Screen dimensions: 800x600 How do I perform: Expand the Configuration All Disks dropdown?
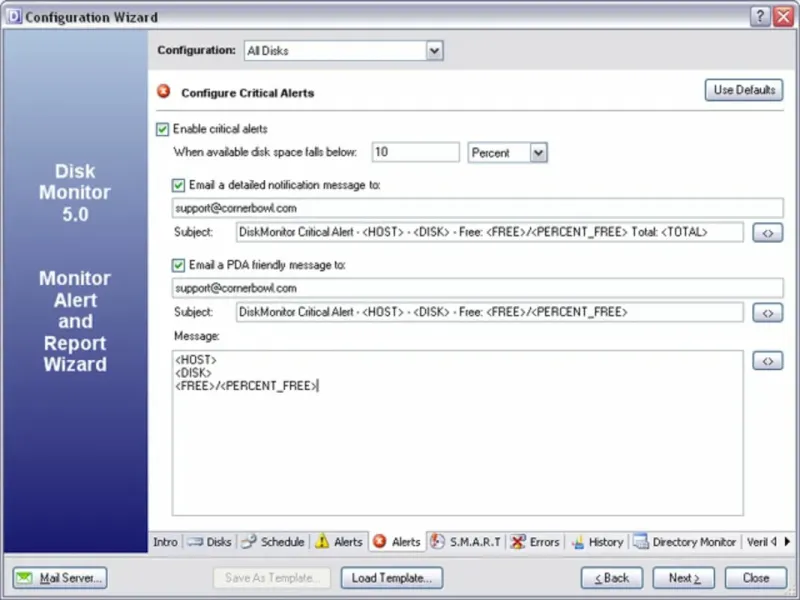click(x=434, y=51)
